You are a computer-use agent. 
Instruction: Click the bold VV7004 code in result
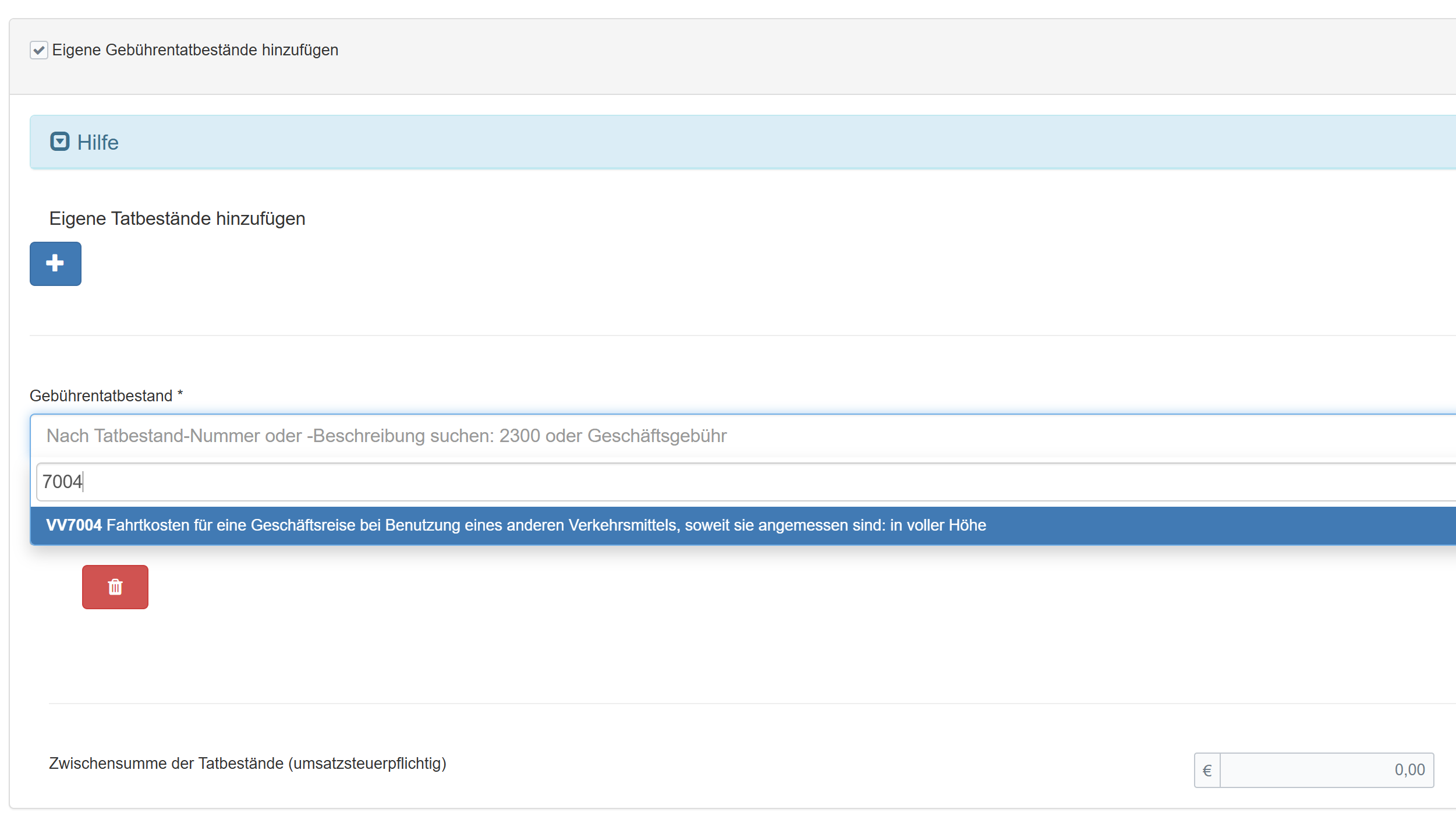(74, 525)
